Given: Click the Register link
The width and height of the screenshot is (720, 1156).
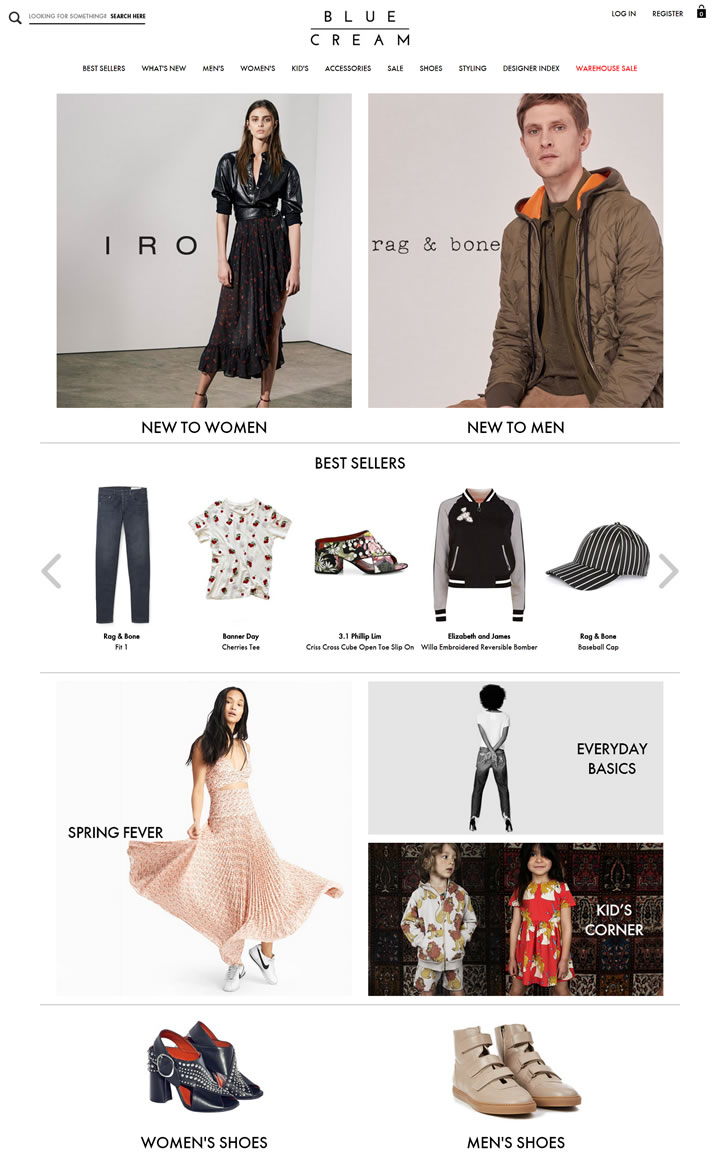Looking at the screenshot, I should tap(667, 14).
